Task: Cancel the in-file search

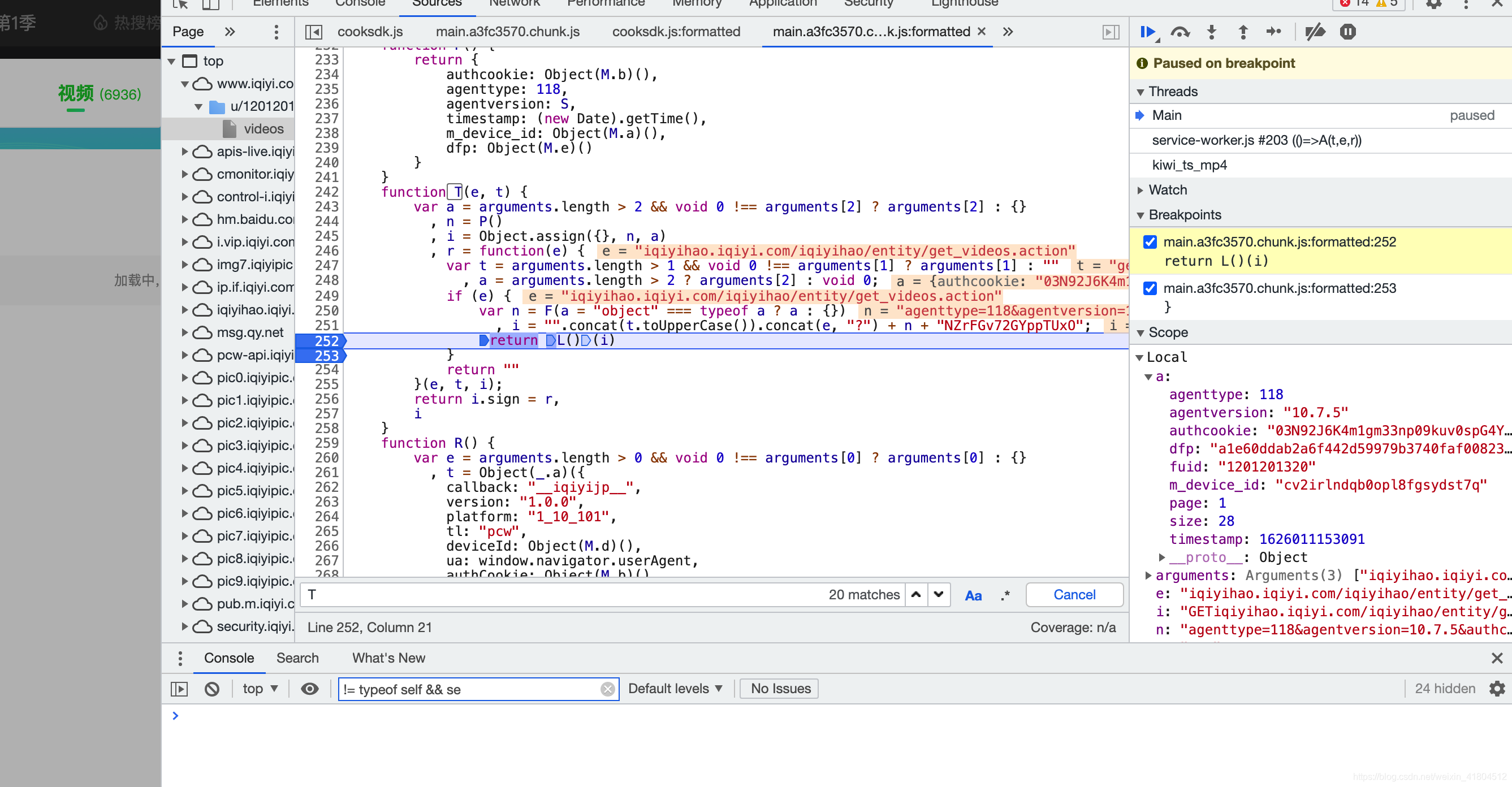Action: pos(1074,595)
